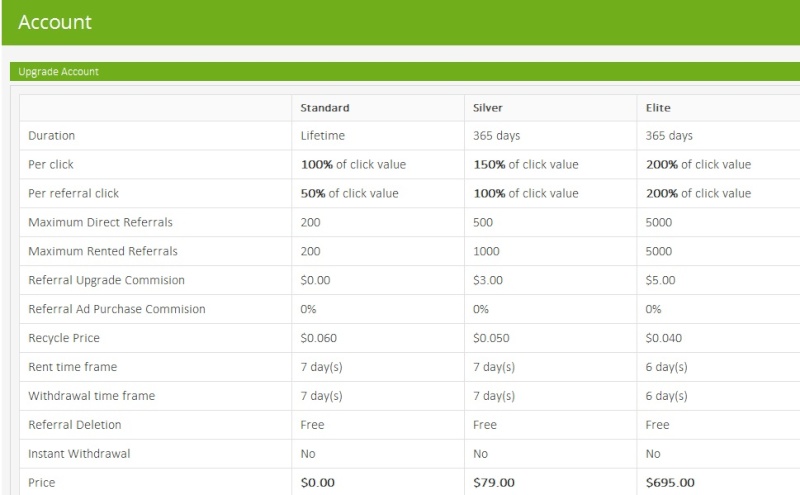Click Elite price $695.00
This screenshot has height=495, width=800.
(670, 483)
